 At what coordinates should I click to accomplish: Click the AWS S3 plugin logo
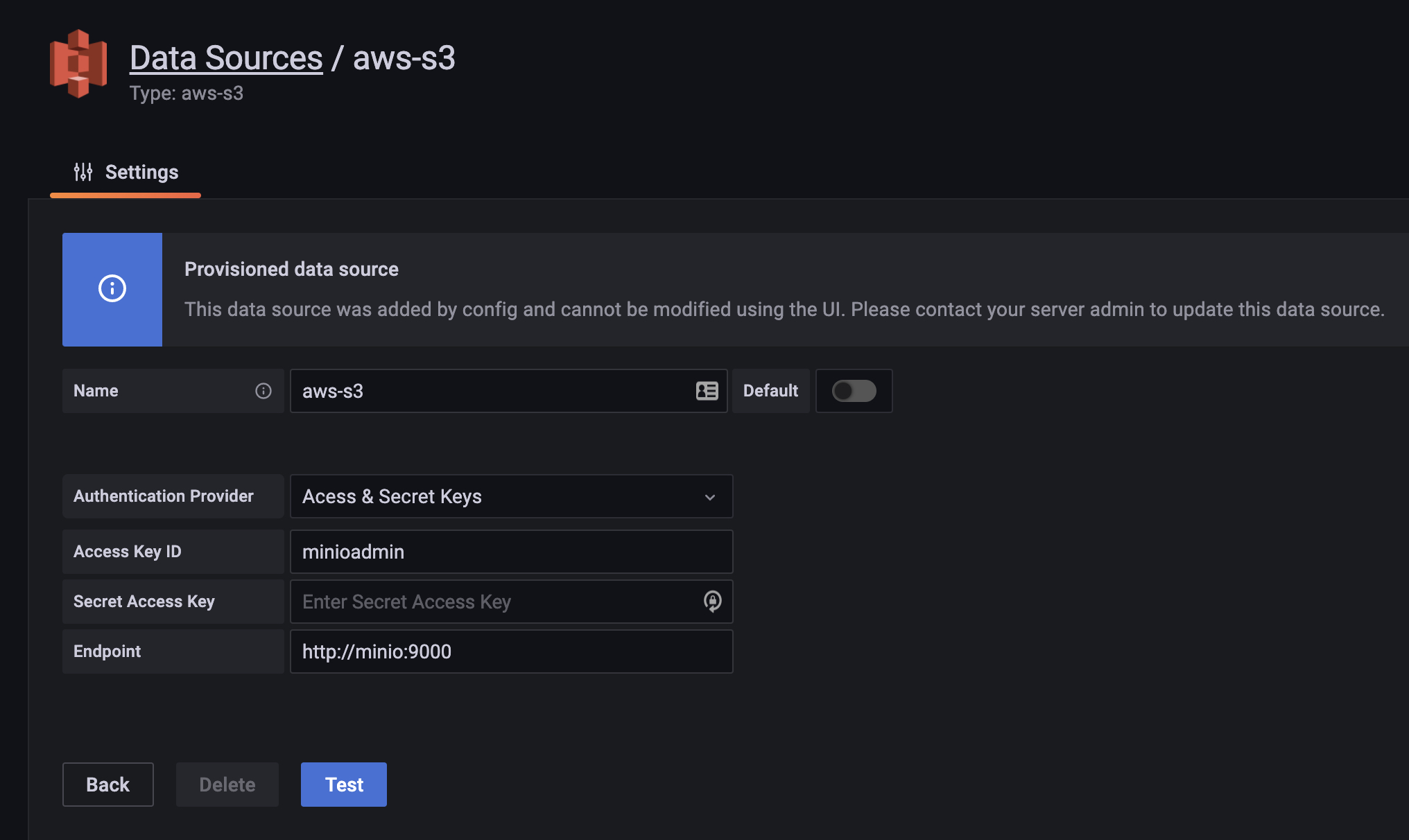click(78, 64)
